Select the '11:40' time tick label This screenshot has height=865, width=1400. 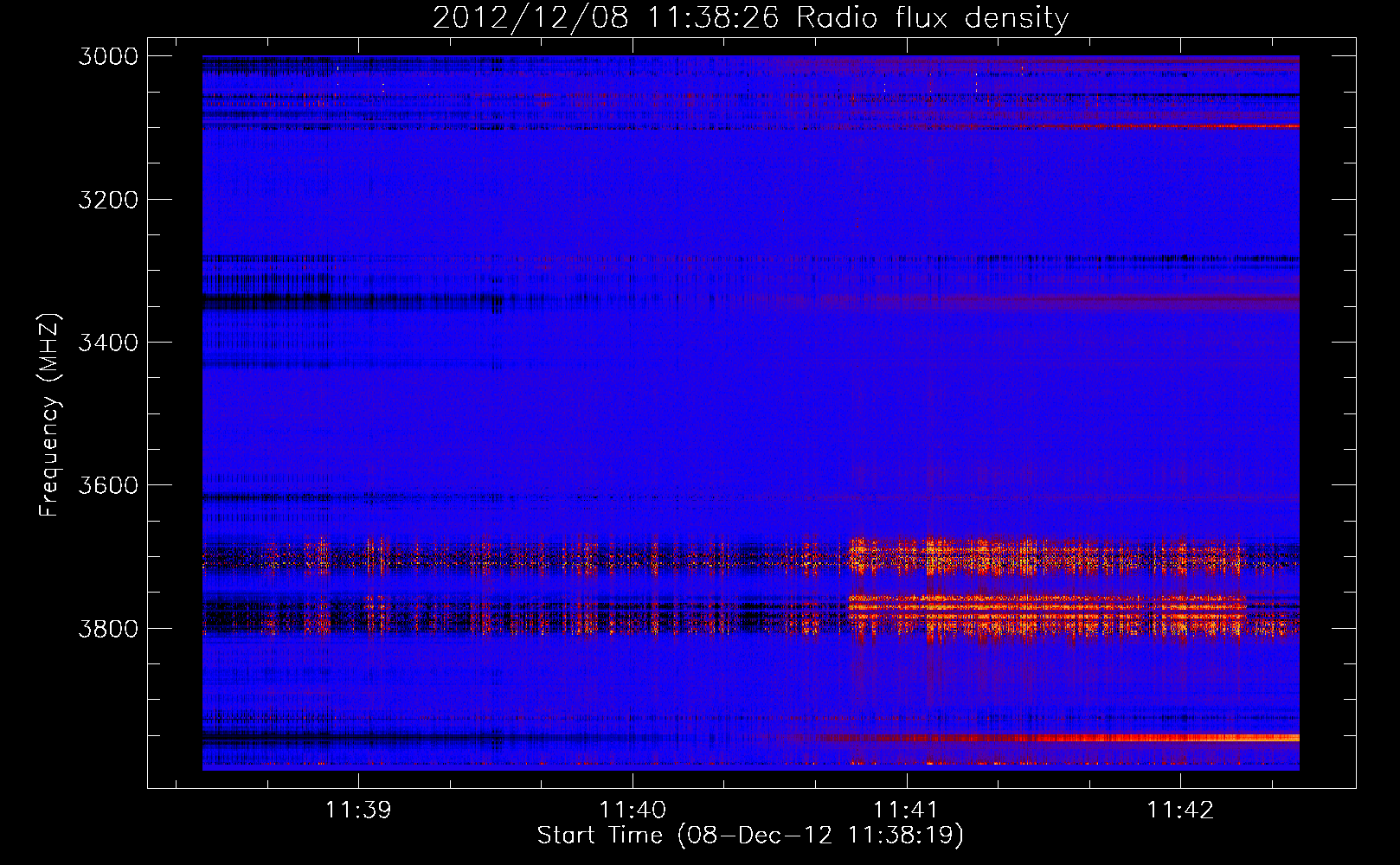(x=633, y=810)
